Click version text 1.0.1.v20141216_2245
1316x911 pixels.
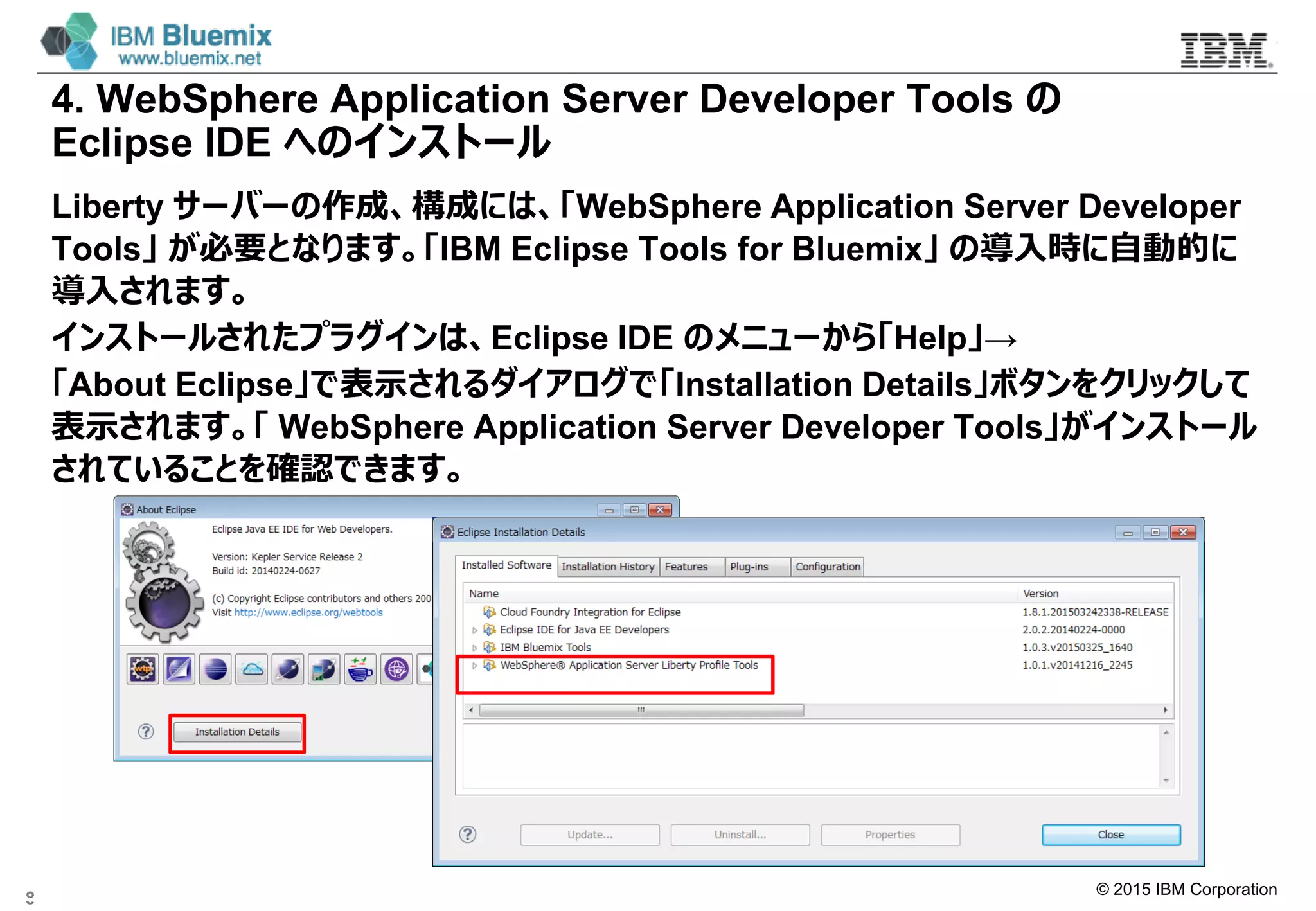pos(1078,665)
